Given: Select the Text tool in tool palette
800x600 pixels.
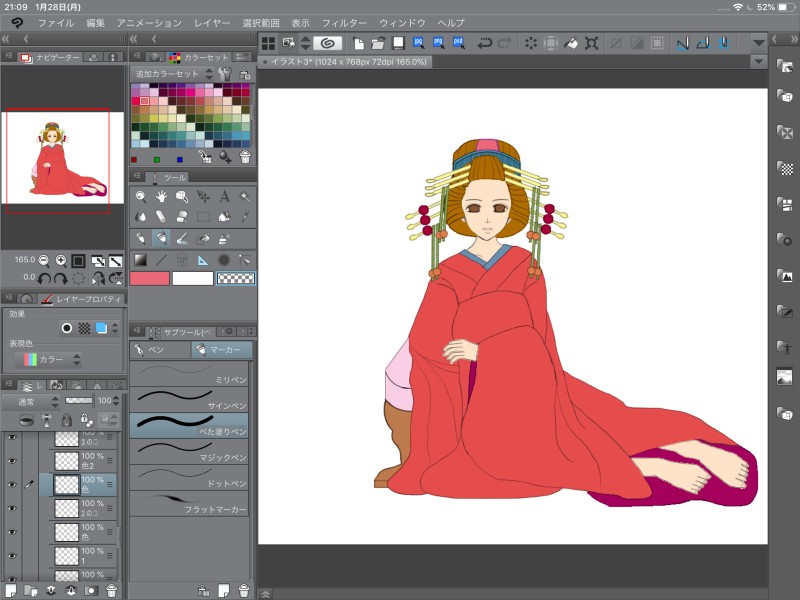Looking at the screenshot, I should point(224,197).
